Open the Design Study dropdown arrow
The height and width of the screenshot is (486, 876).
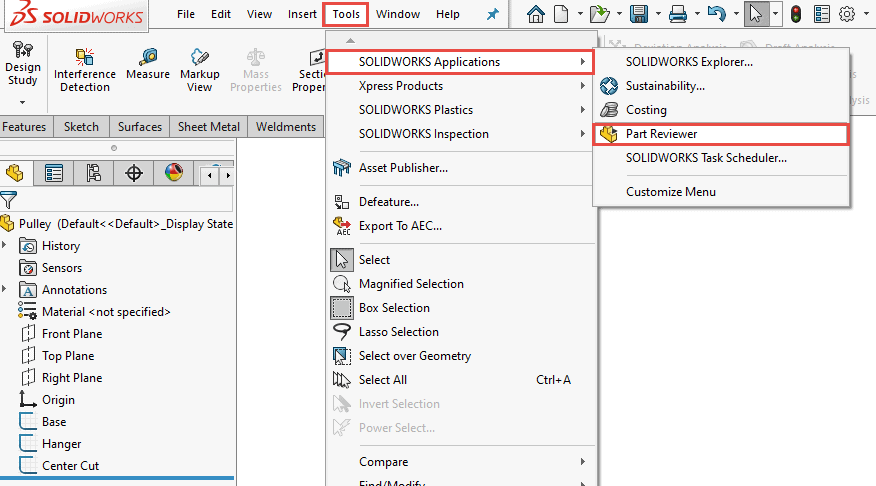22,102
